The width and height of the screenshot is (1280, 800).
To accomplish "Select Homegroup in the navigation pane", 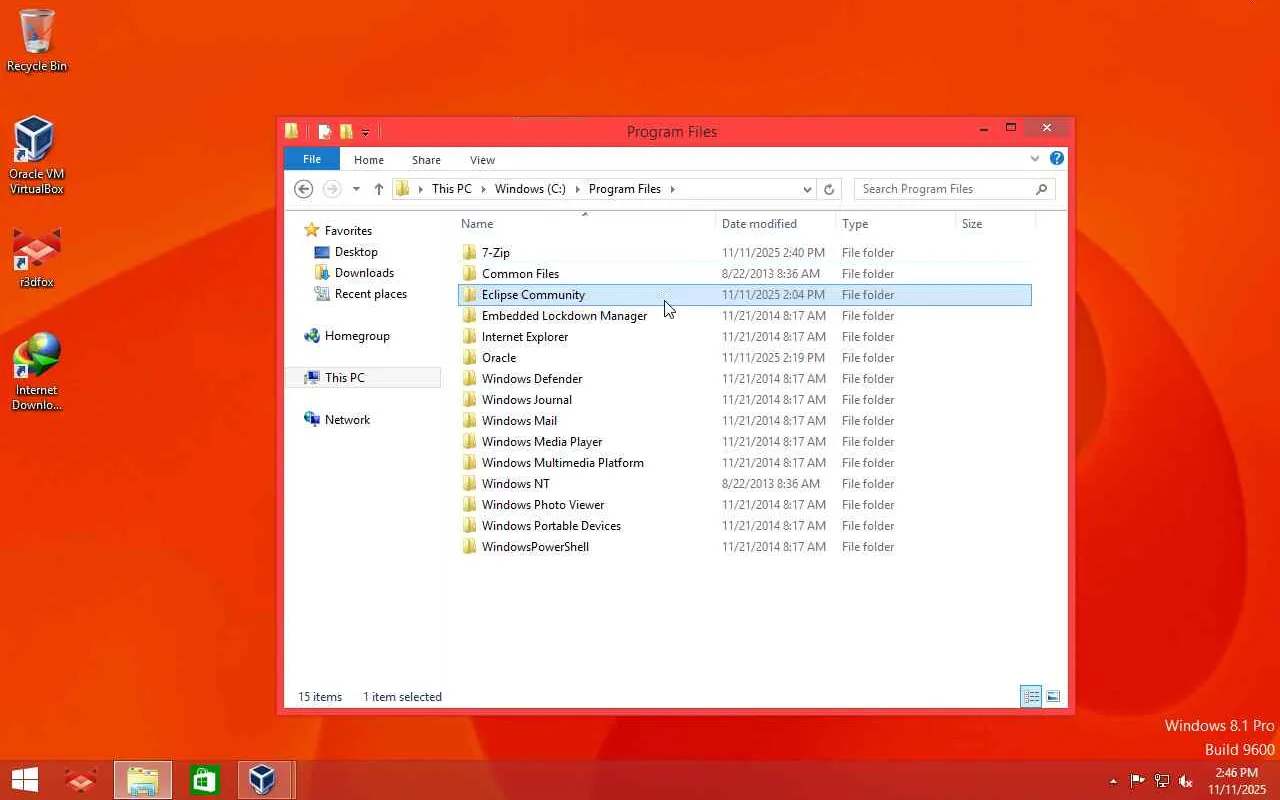I will click(x=357, y=336).
